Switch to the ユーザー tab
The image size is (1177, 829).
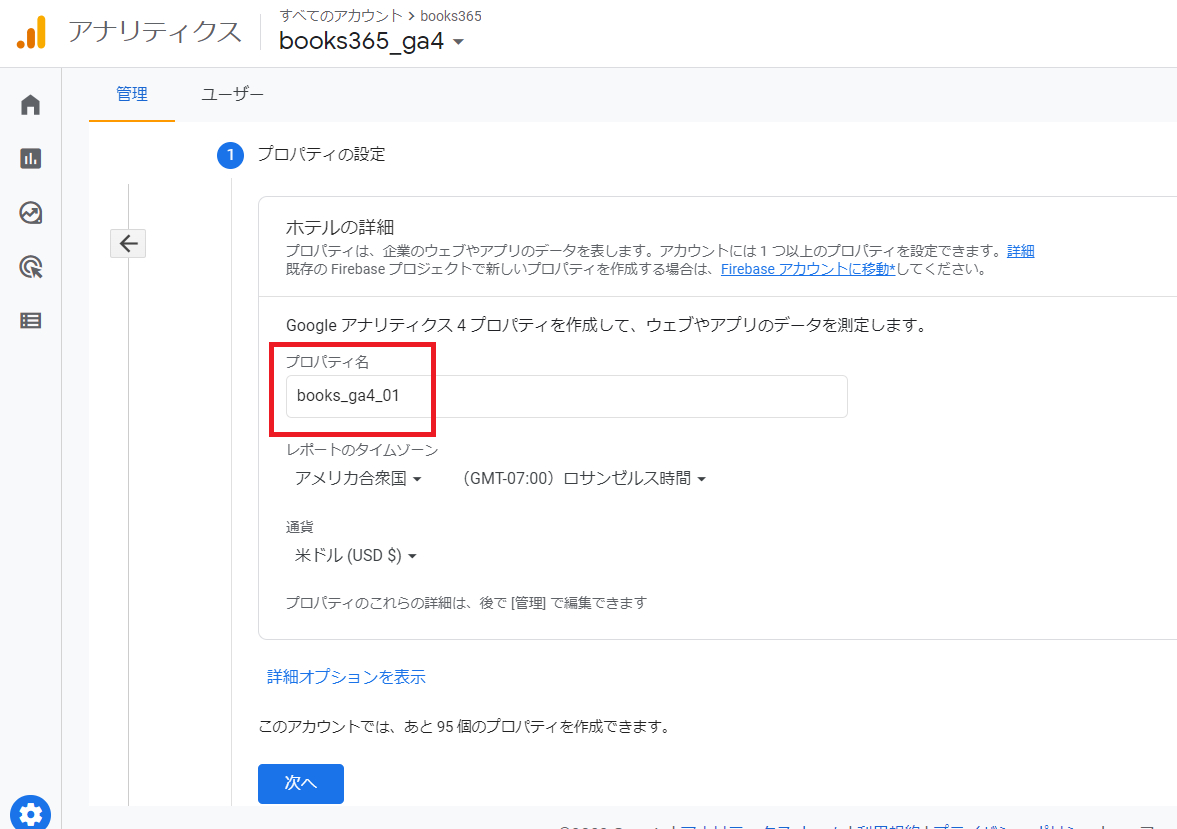(x=232, y=94)
